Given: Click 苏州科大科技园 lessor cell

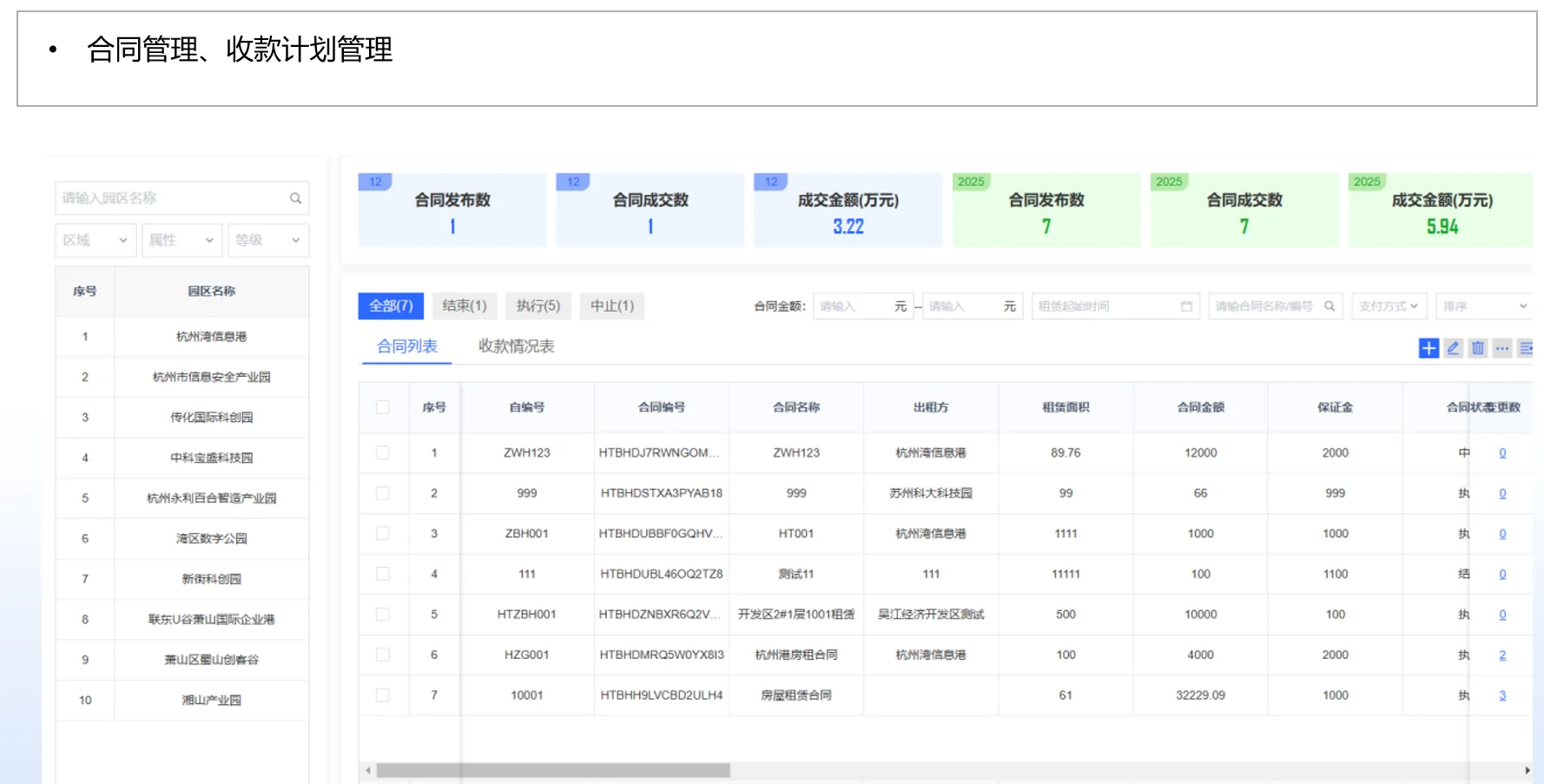Looking at the screenshot, I should 931,493.
